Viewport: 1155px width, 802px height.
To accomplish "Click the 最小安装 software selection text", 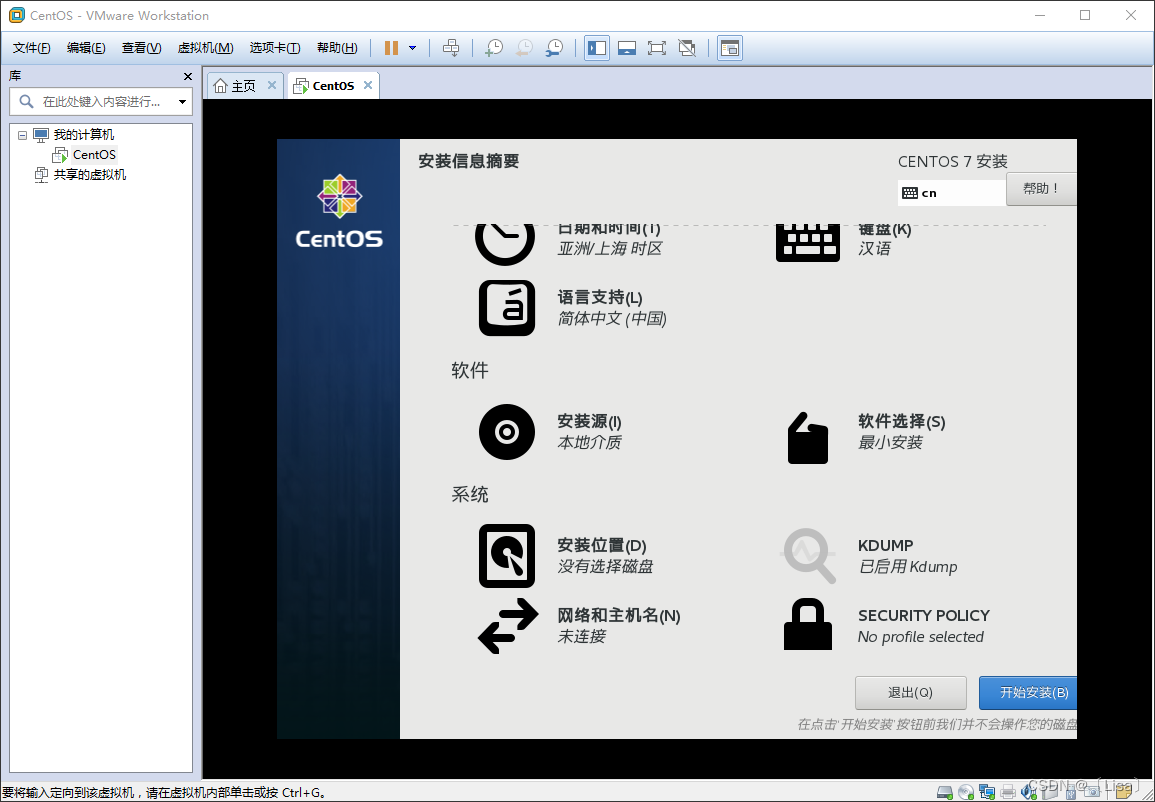I will (890, 443).
